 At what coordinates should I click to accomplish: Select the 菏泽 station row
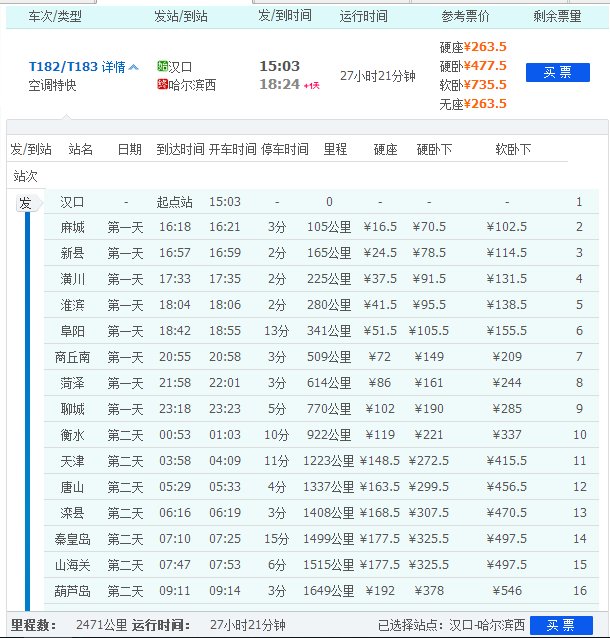pos(321,383)
